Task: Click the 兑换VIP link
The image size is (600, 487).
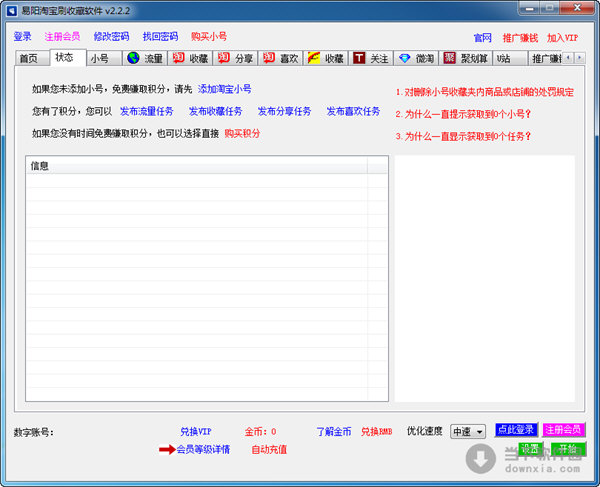Action: pos(196,432)
